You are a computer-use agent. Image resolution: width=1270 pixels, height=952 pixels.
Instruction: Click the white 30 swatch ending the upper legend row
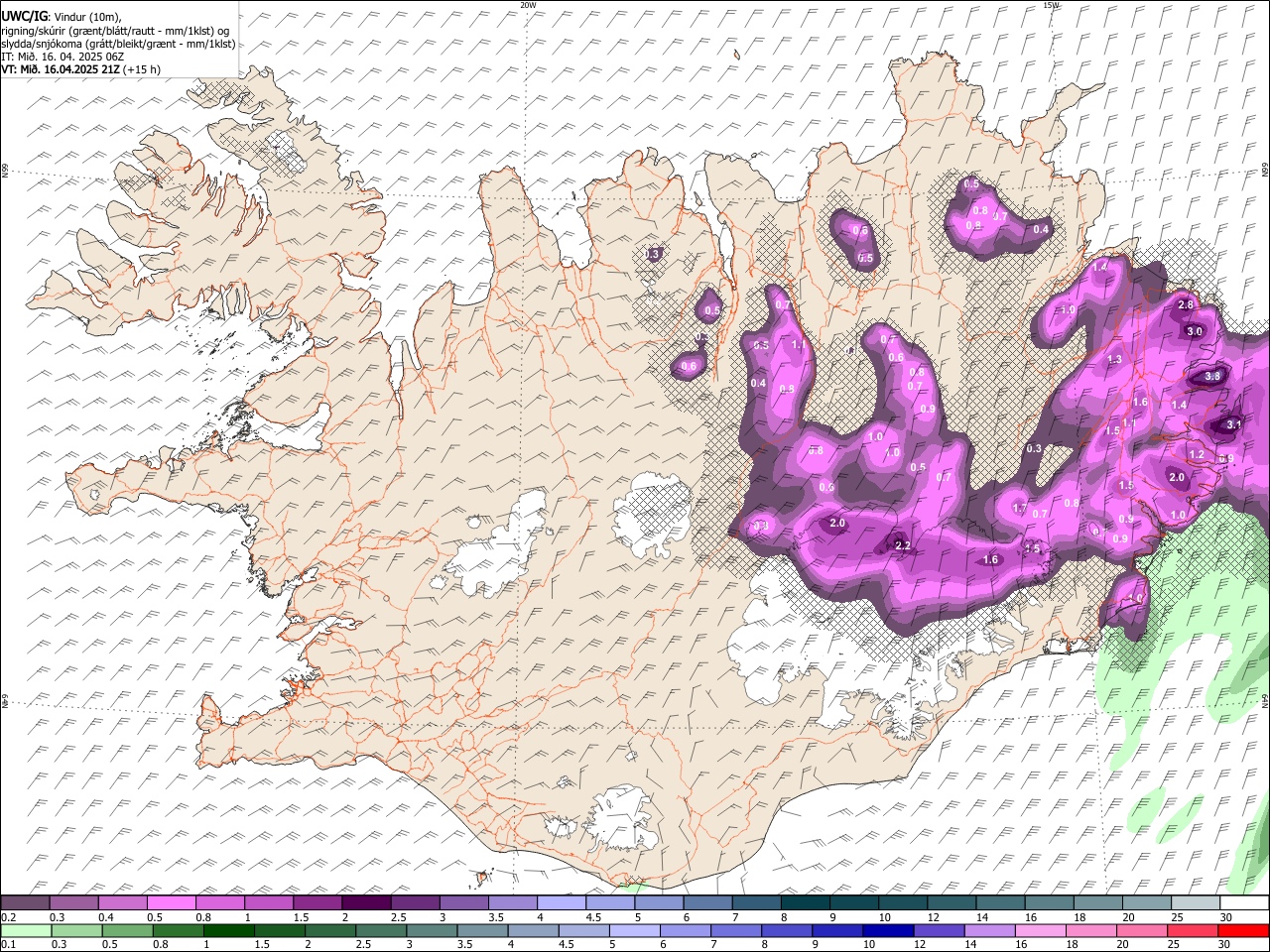click(1244, 903)
